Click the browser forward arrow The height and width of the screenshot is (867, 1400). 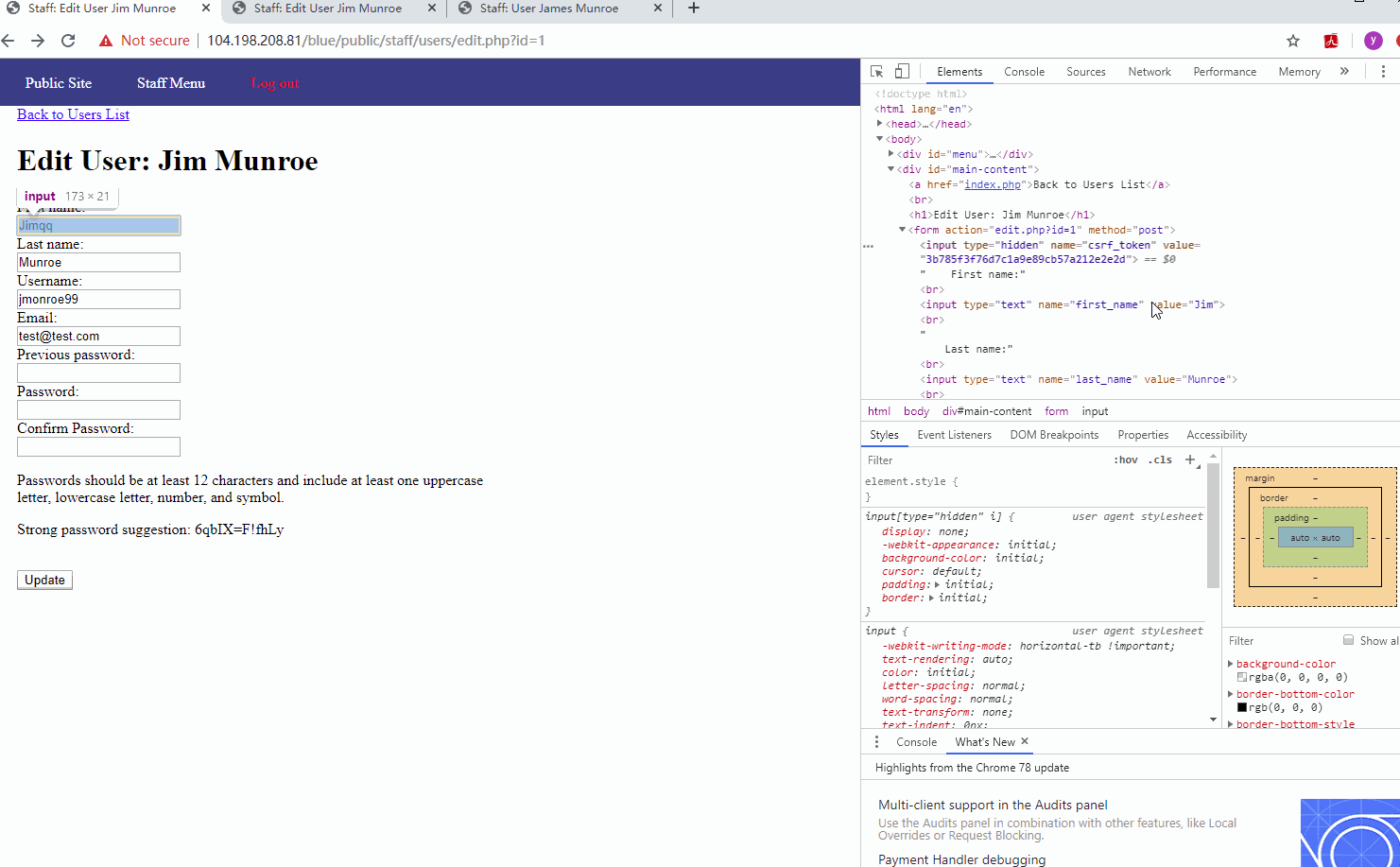38,41
